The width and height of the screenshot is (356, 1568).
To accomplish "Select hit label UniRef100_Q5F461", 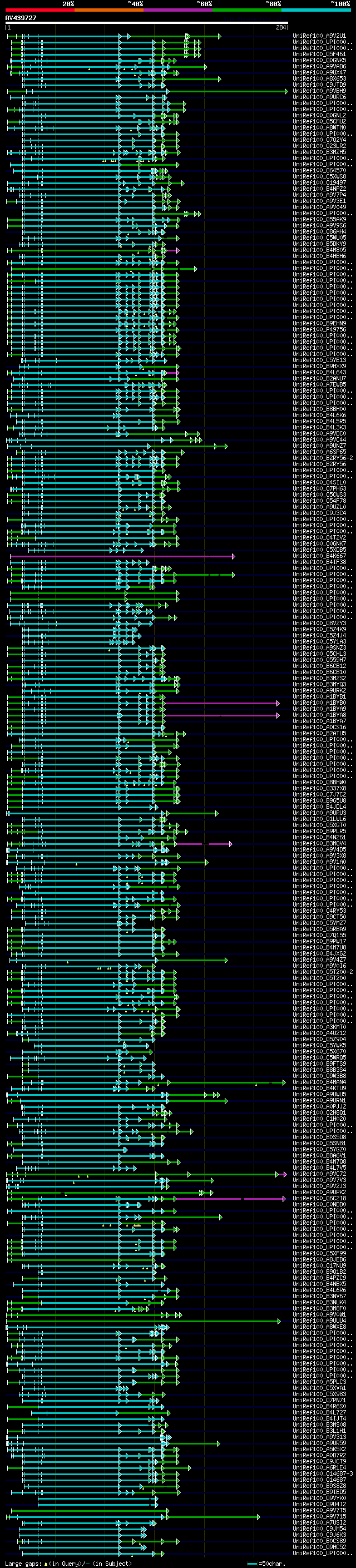I will (x=319, y=54).
